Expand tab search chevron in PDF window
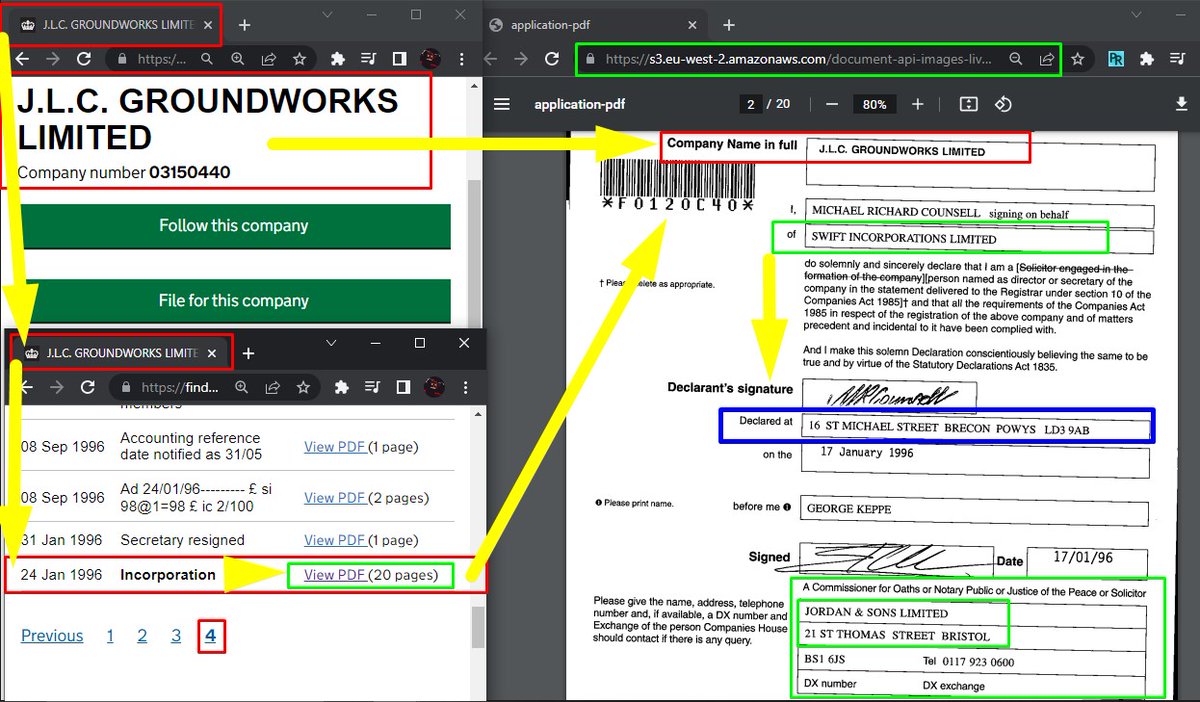This screenshot has height=702, width=1200. click(1135, 15)
